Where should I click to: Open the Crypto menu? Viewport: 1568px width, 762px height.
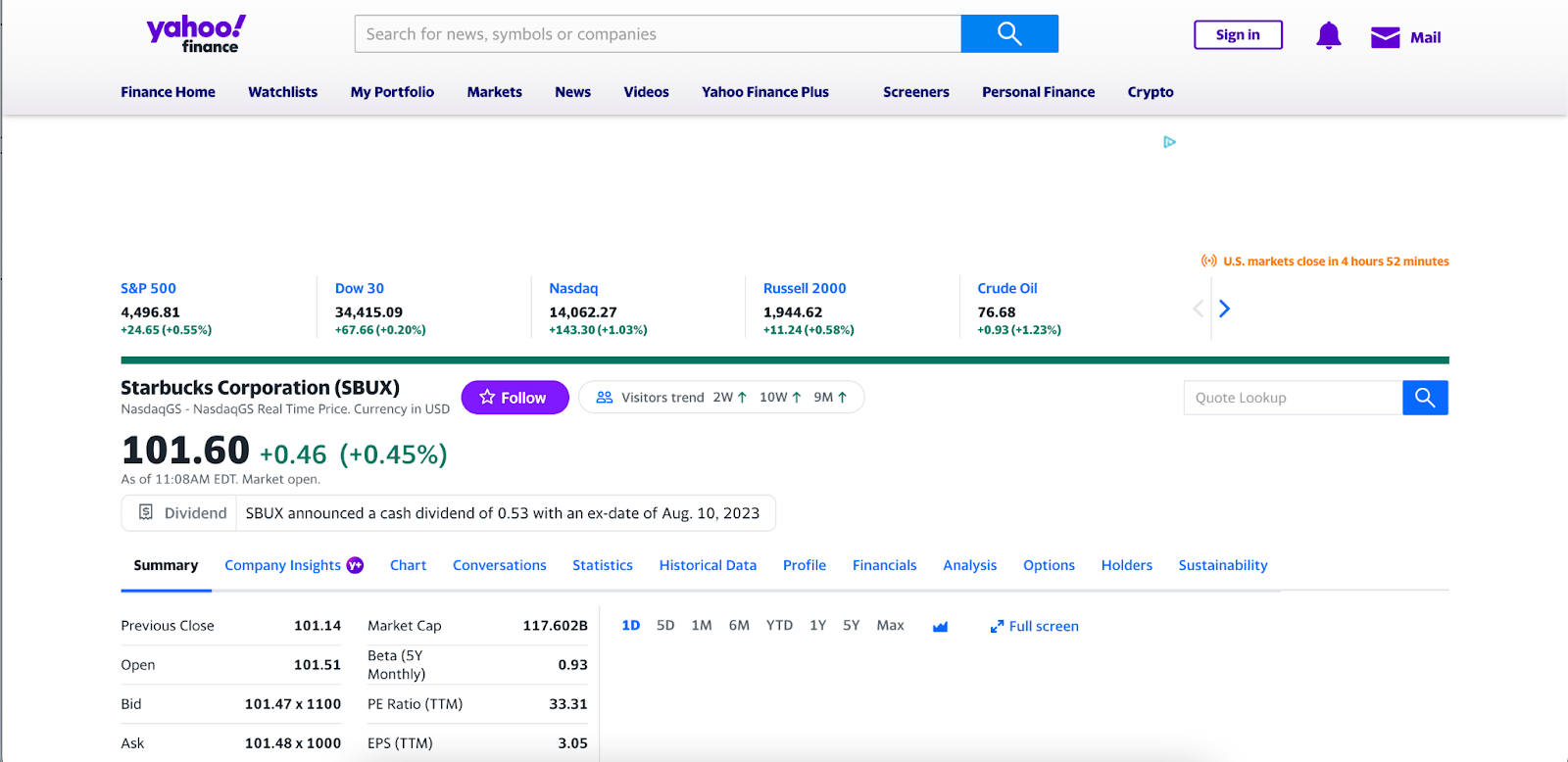tap(1151, 92)
